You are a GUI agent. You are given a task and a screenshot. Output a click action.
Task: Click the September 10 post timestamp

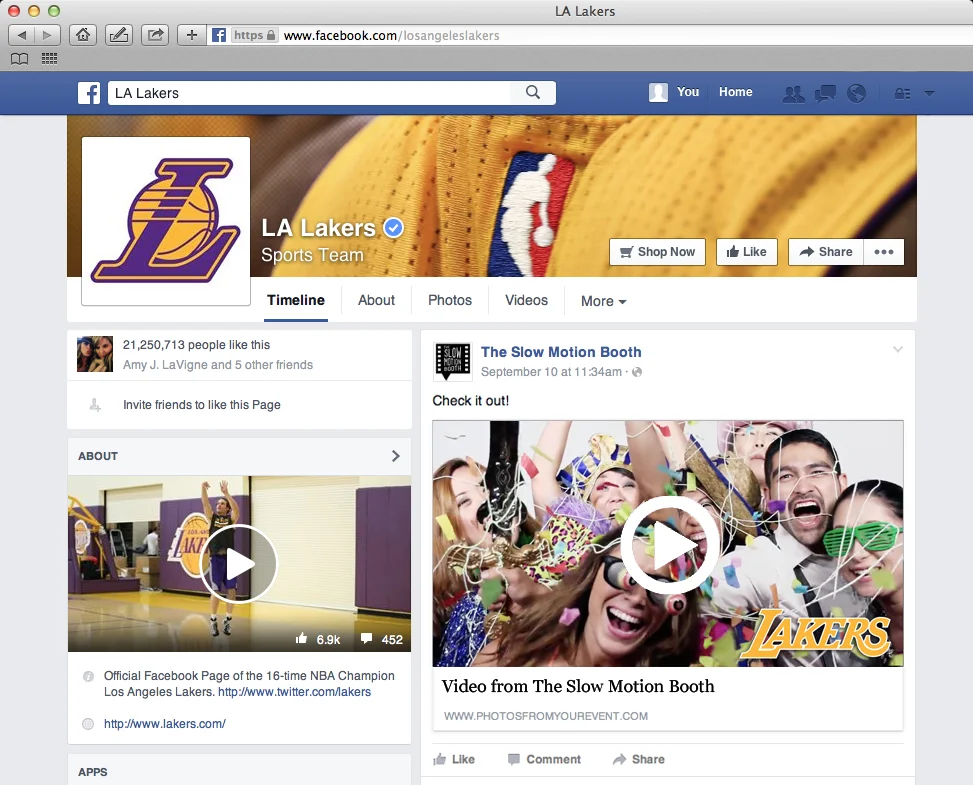point(551,372)
